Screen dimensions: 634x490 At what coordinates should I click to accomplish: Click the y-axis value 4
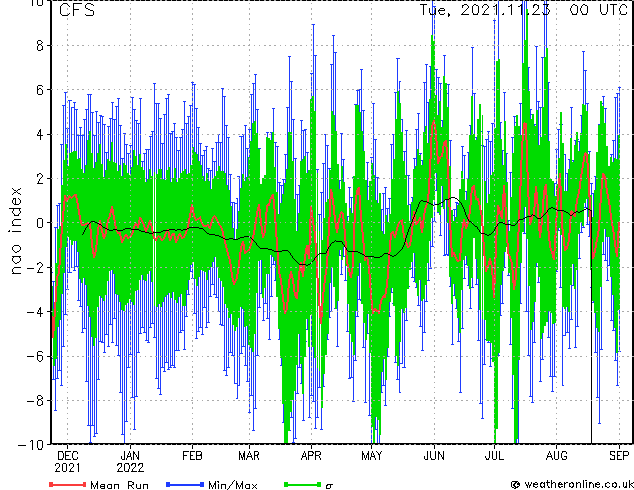(40, 135)
